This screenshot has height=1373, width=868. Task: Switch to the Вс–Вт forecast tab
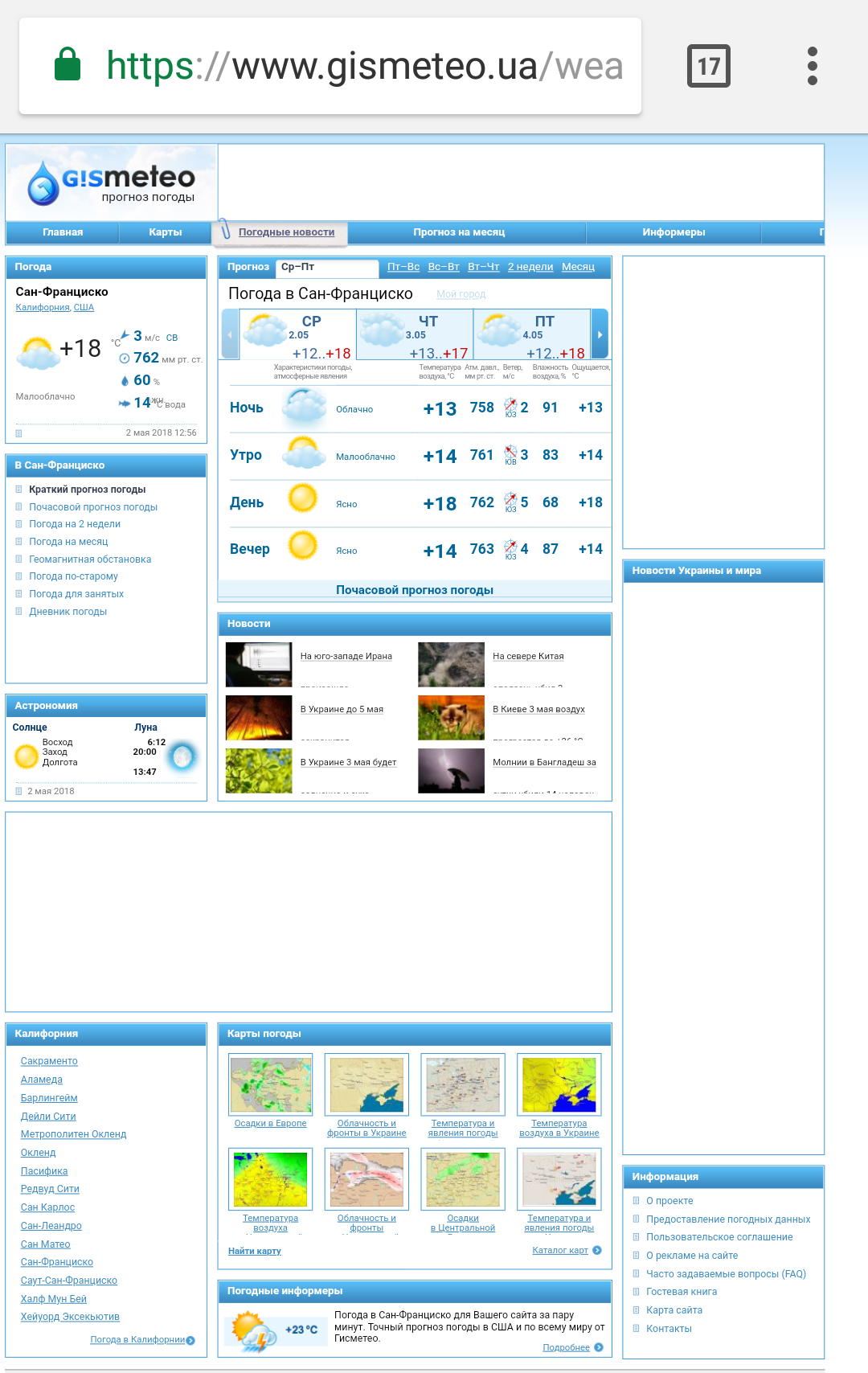[444, 267]
